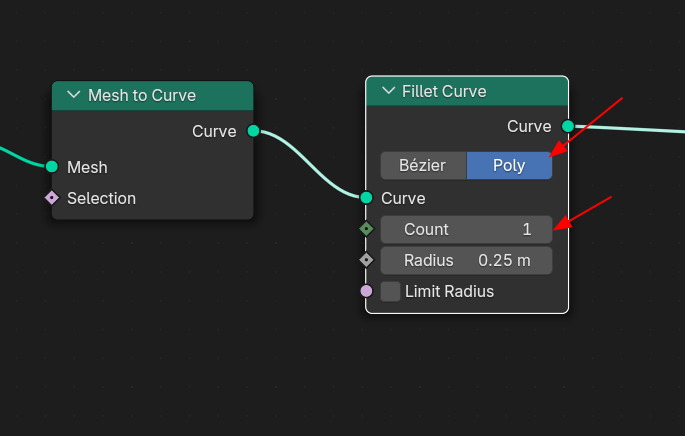Click the Limit Radius boolean socket
Viewport: 685px width, 436px height.
367,291
